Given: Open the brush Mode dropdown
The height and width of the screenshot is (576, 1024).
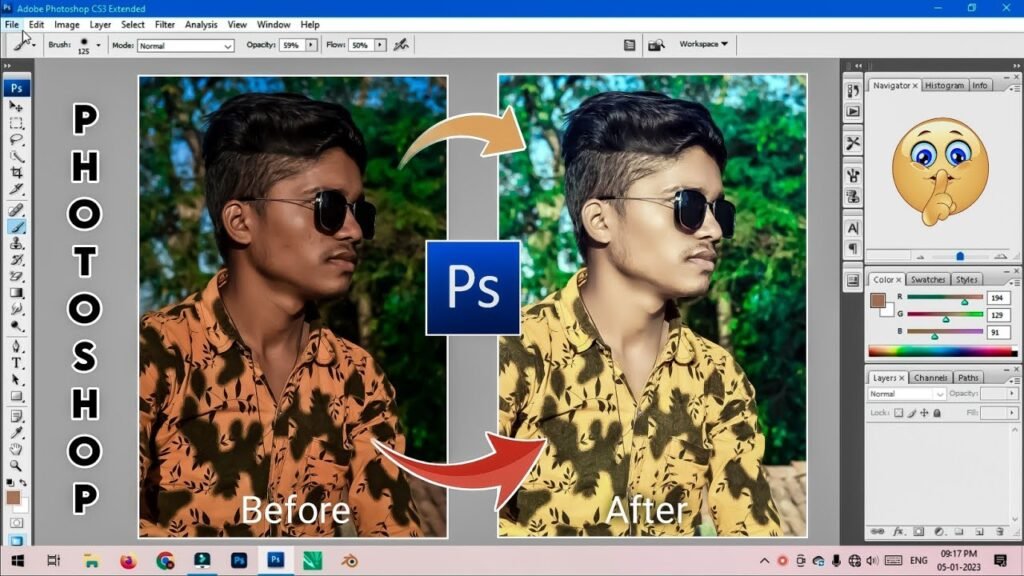Looking at the screenshot, I should point(185,46).
